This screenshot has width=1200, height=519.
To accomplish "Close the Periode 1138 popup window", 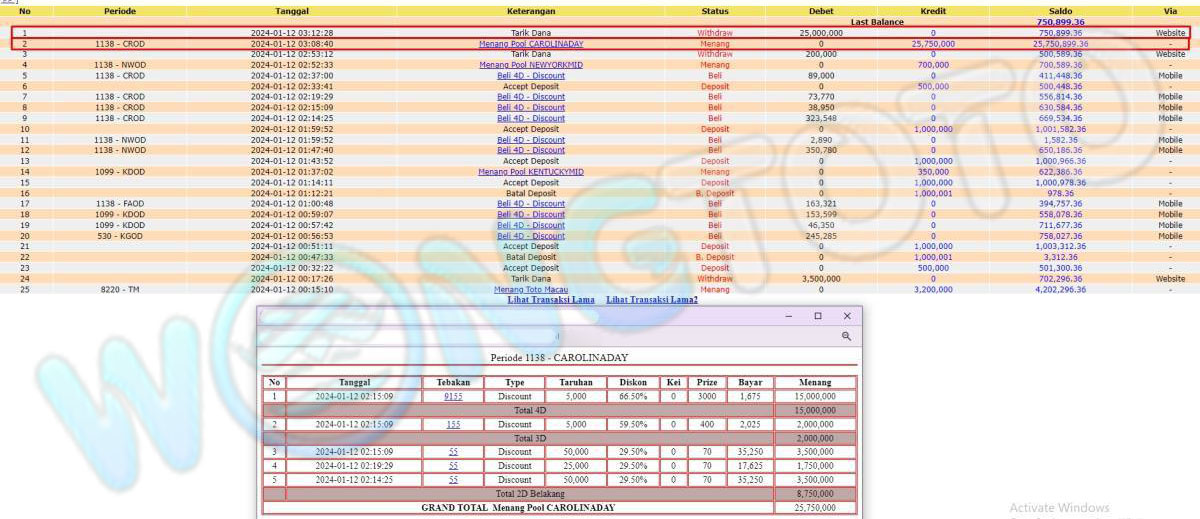I will pos(846,316).
